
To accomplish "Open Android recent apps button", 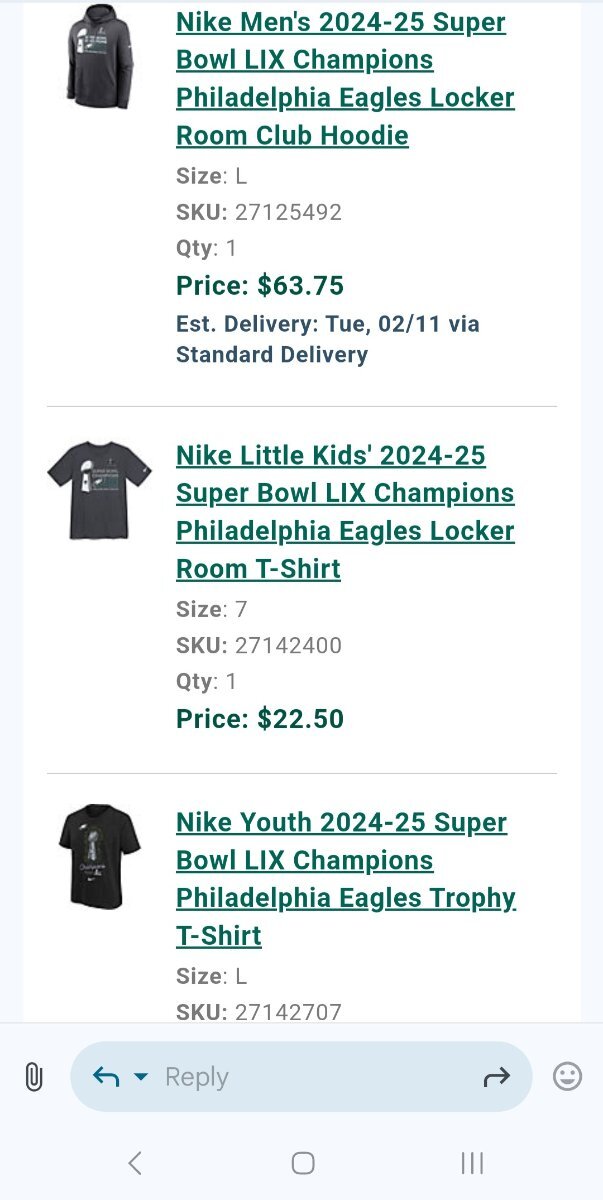I will [x=472, y=1163].
